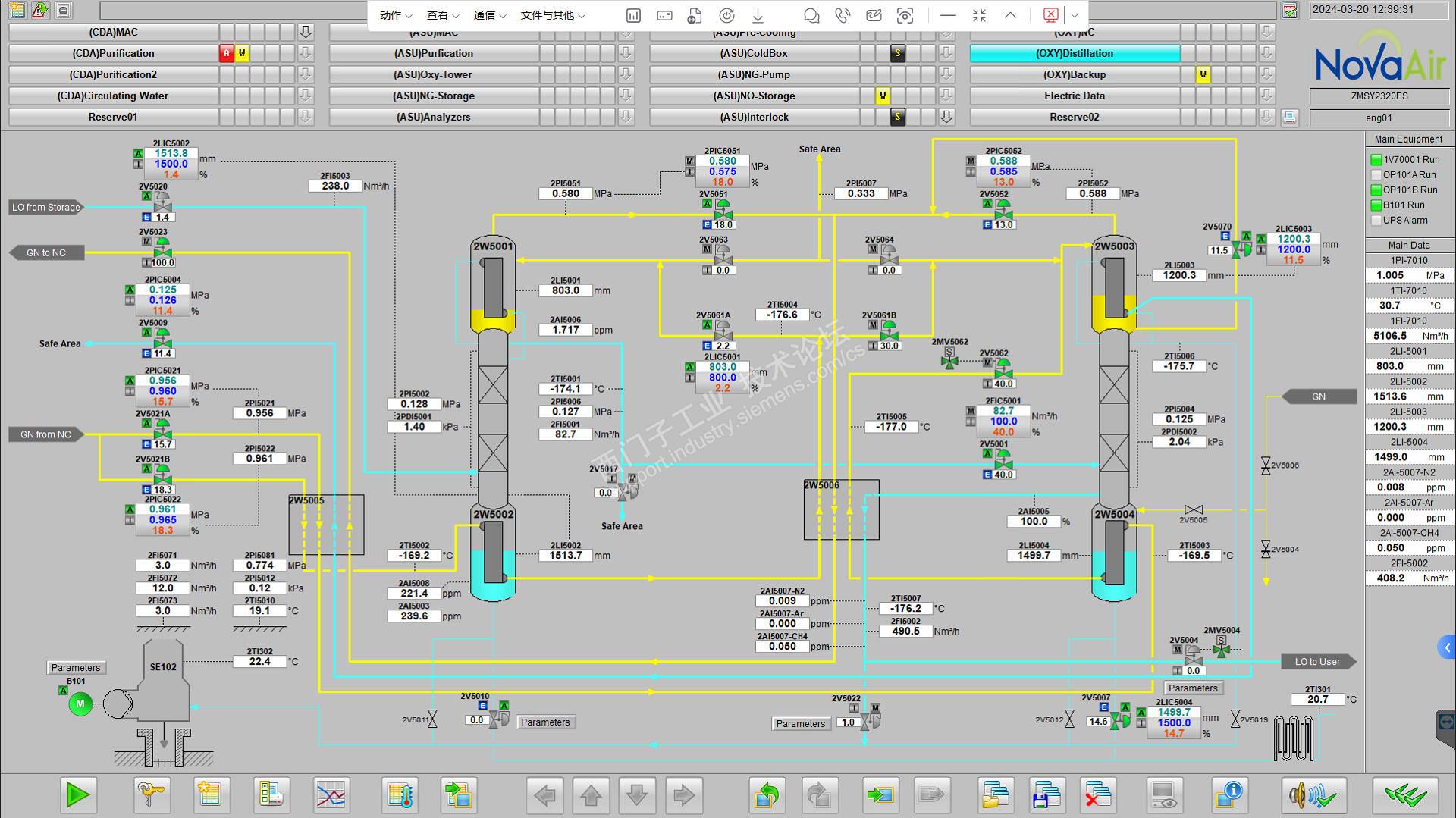Viewport: 1456px width, 818px height.
Task: Open the (OXY)Distillation overview tab
Action: click(x=1075, y=53)
